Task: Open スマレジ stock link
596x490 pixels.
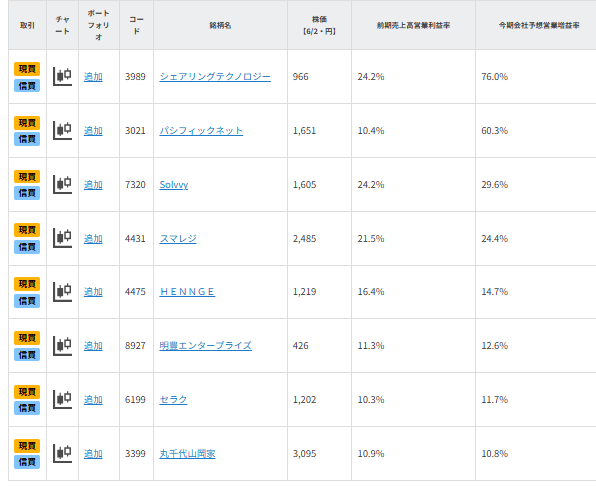Action: coord(178,239)
